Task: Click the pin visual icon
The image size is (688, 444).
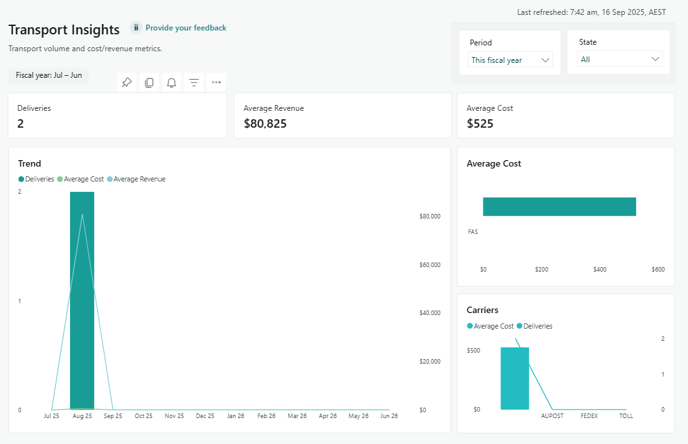Action: (127, 83)
